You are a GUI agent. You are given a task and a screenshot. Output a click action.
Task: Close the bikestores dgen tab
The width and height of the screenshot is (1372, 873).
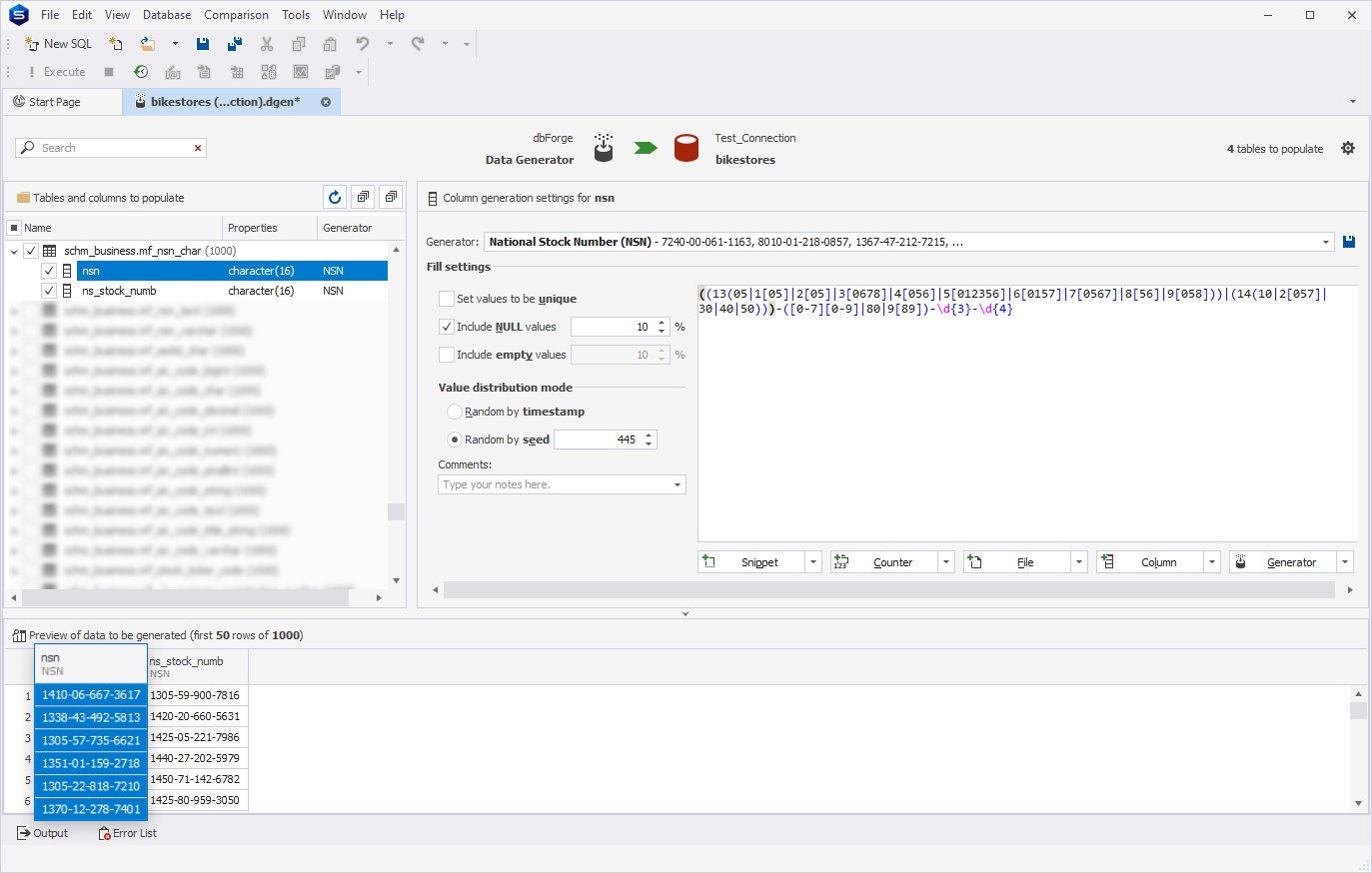pos(326,102)
